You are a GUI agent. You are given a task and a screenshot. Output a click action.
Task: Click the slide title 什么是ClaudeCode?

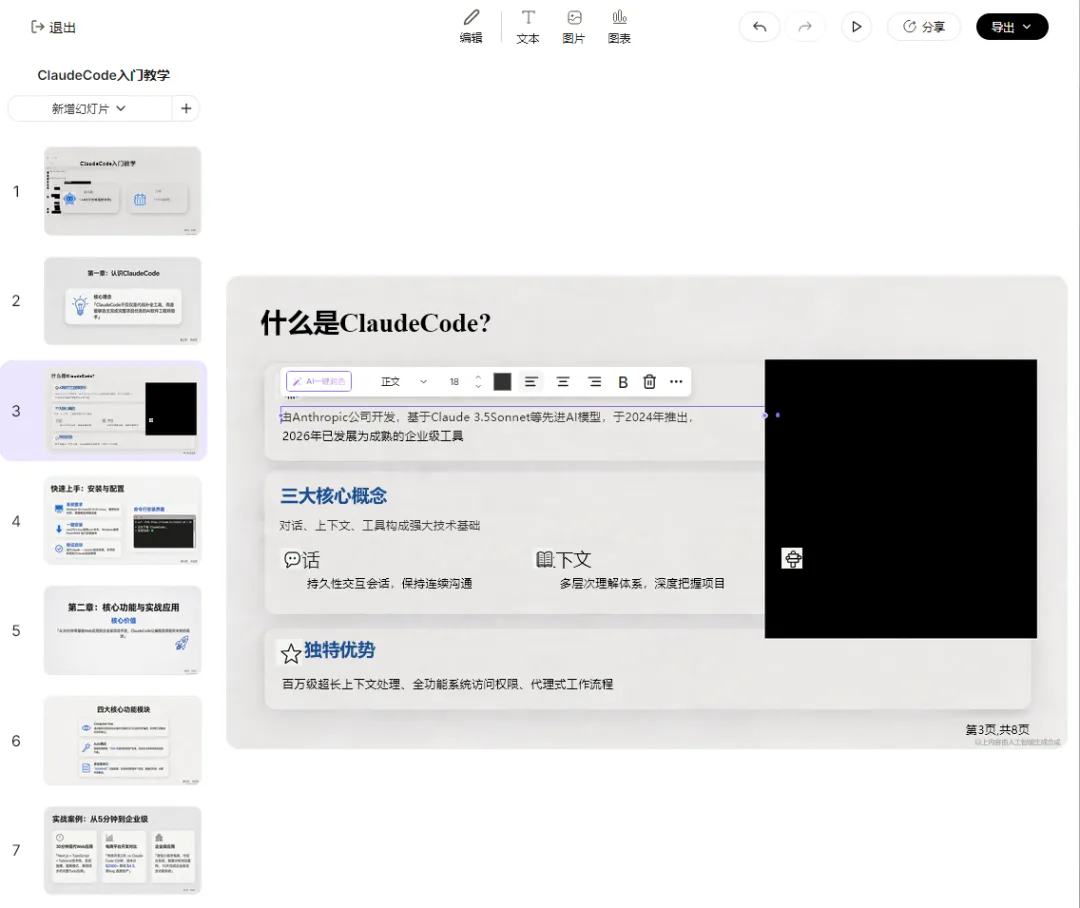click(376, 322)
